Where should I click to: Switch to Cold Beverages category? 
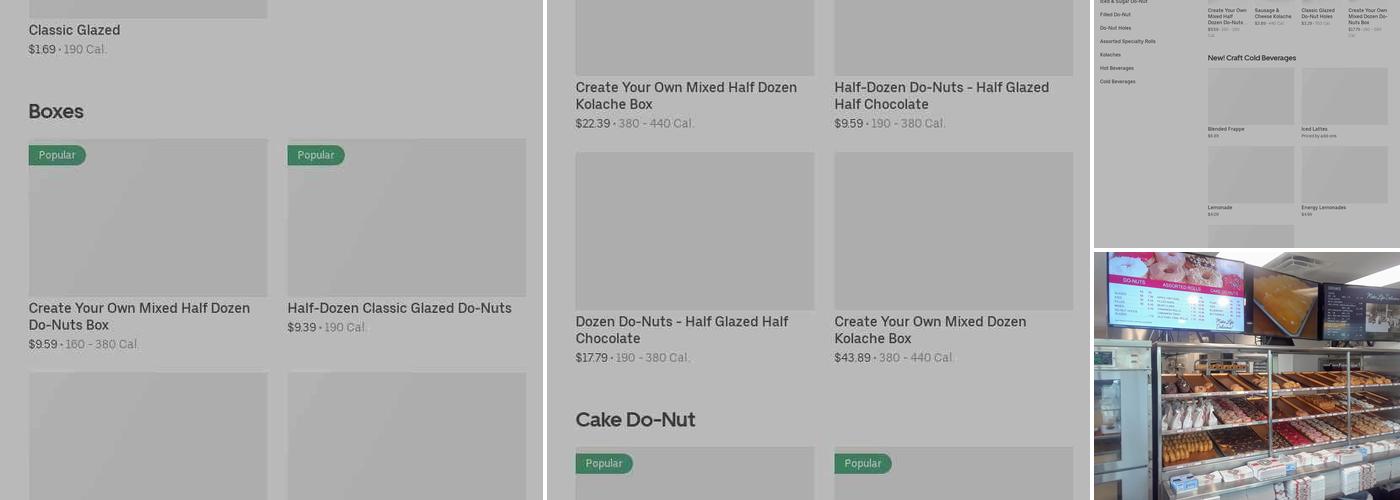coord(1117,81)
